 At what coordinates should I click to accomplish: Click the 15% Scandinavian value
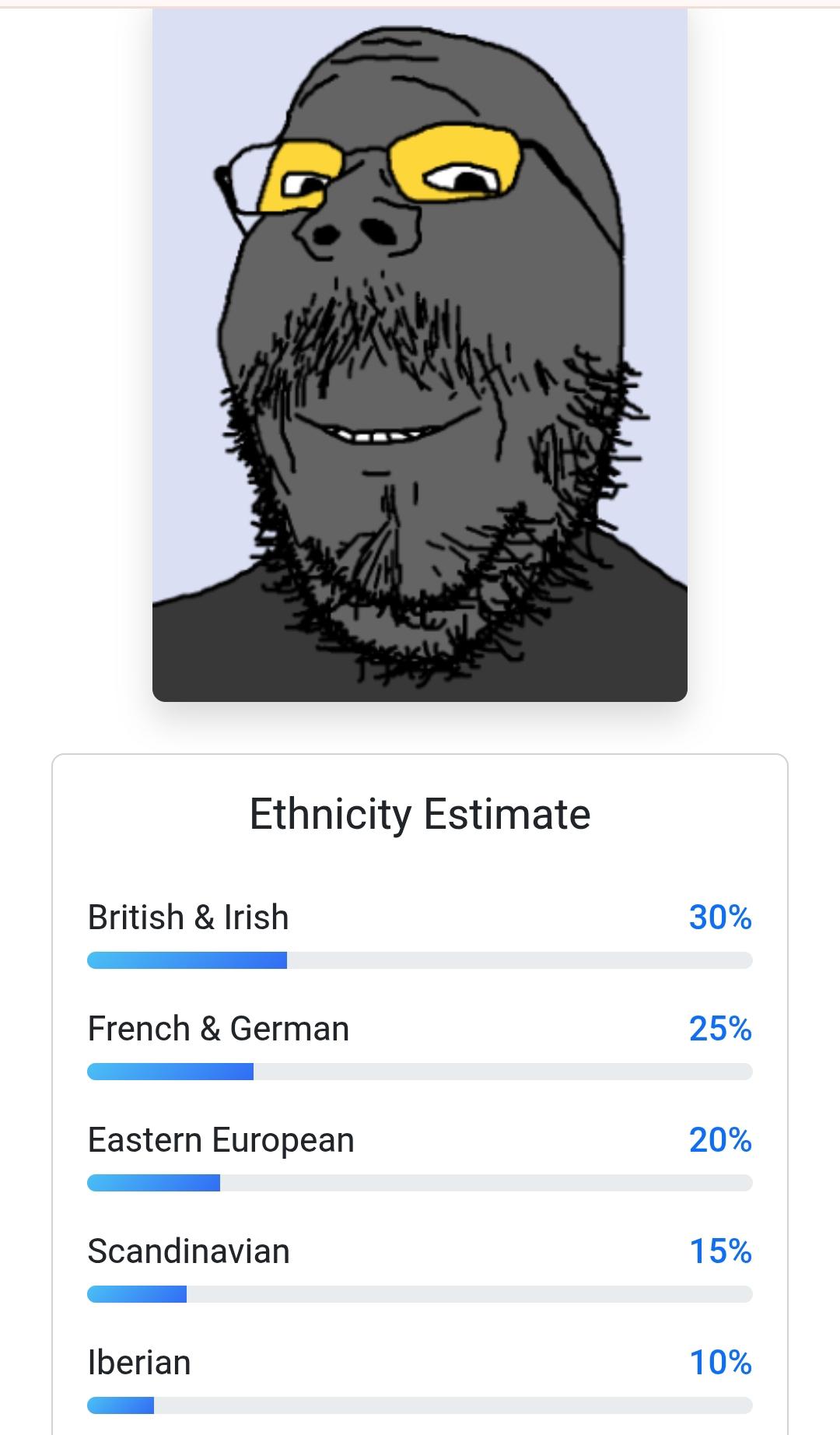click(x=720, y=1251)
